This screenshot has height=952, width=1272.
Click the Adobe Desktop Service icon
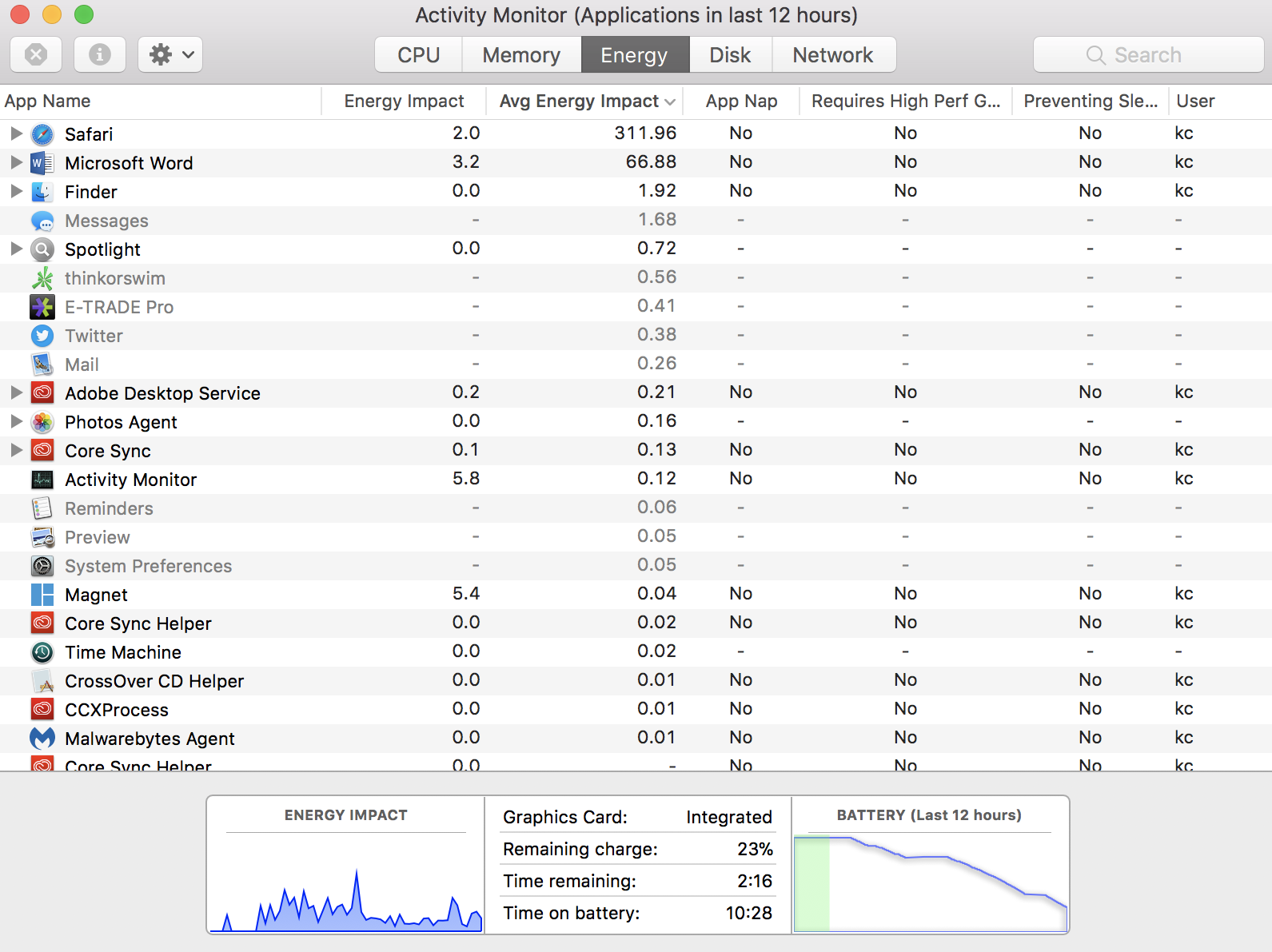pos(42,393)
